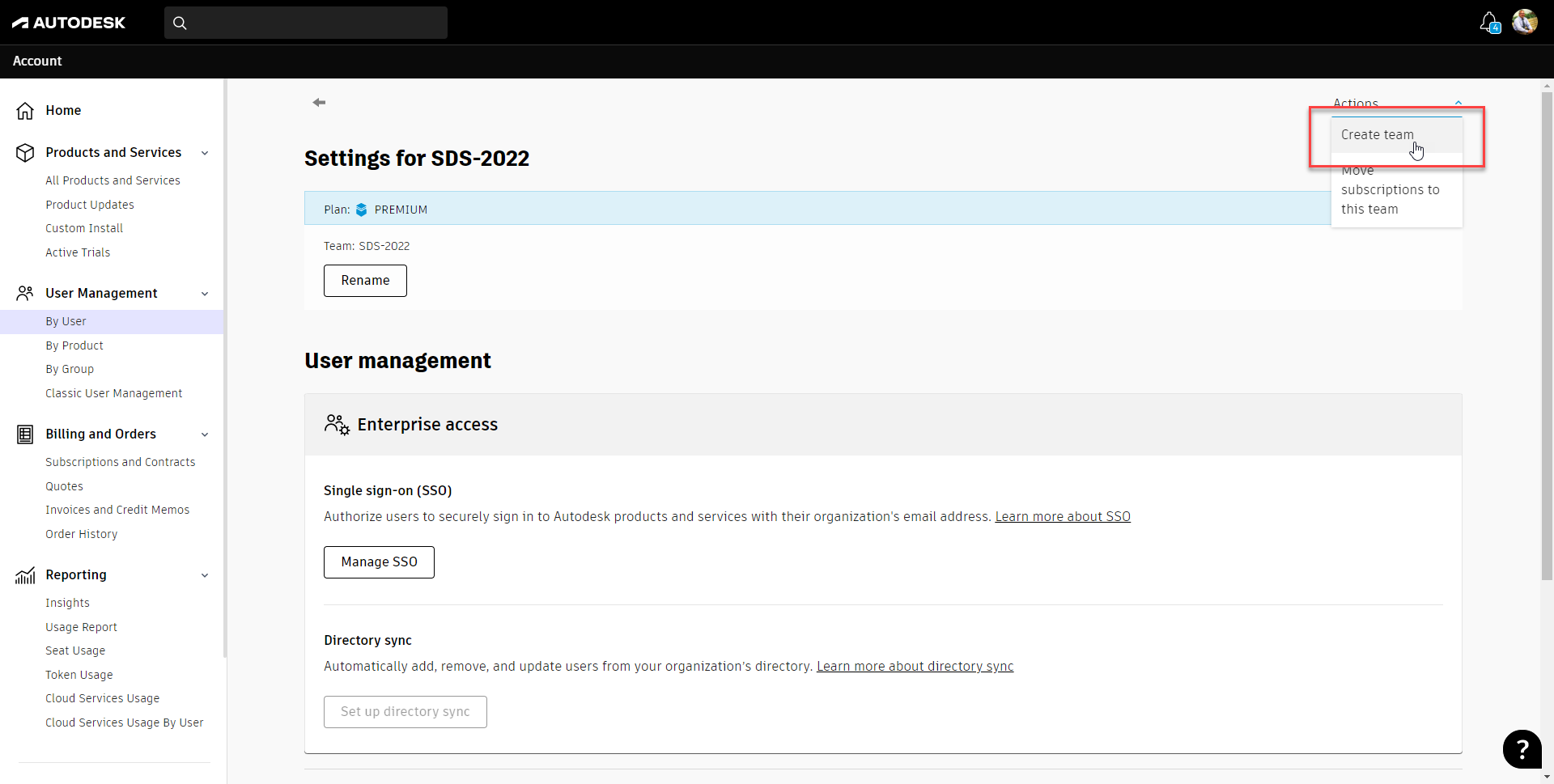This screenshot has width=1554, height=784.
Task: Click the Directory sync heading
Action: pyautogui.click(x=367, y=641)
